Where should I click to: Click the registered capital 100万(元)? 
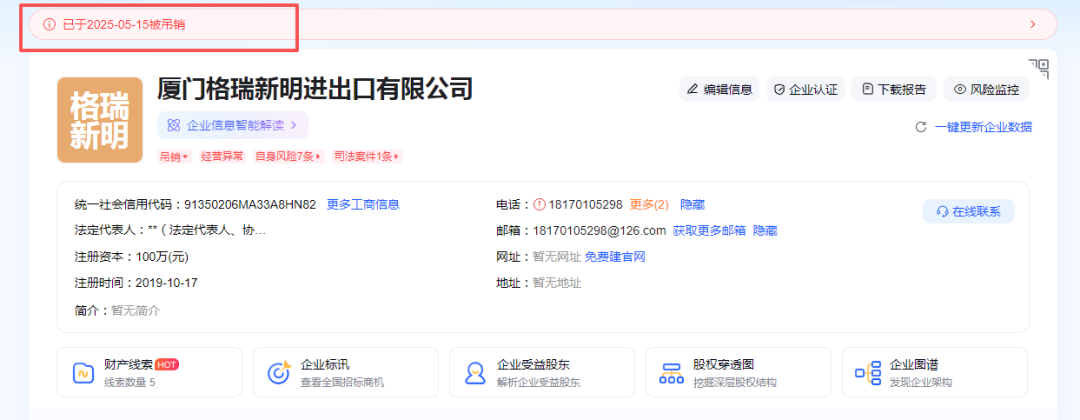(163, 257)
